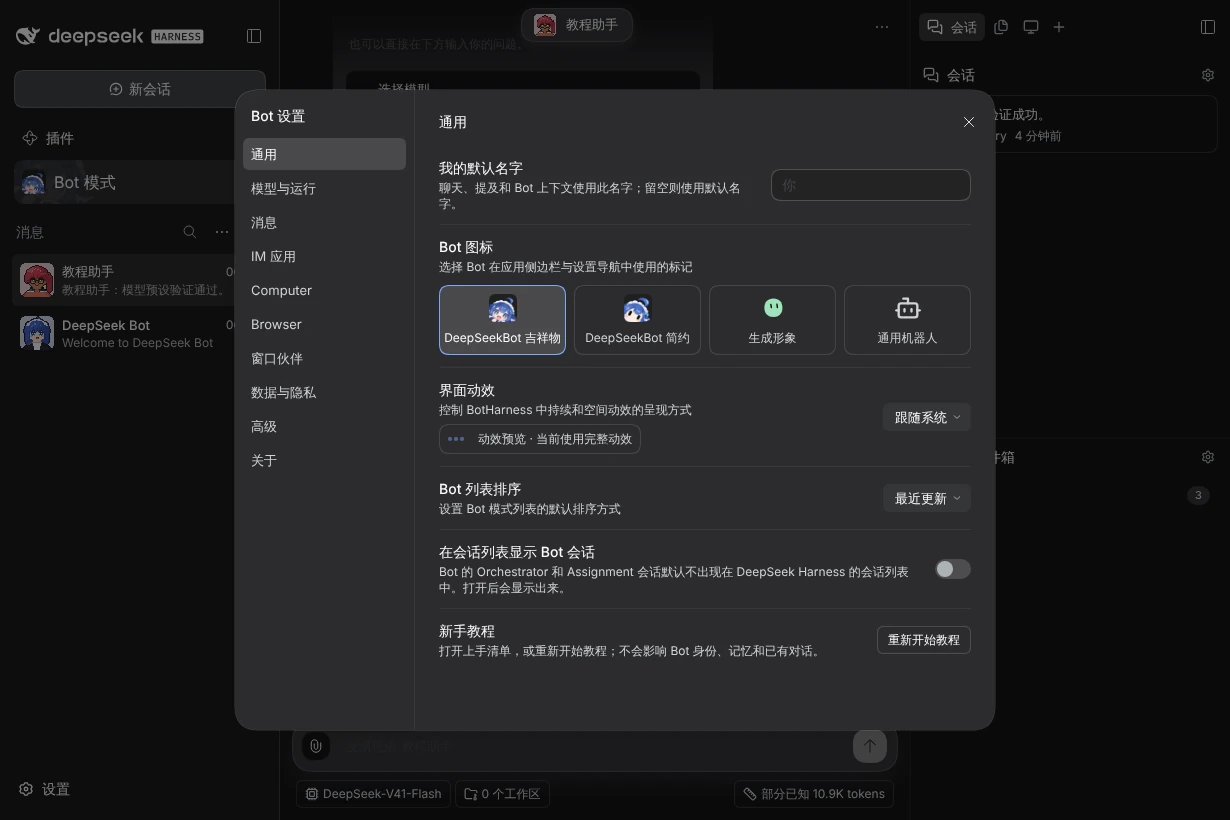Open the Browser settings section
The width and height of the screenshot is (1230, 820).
point(324,324)
